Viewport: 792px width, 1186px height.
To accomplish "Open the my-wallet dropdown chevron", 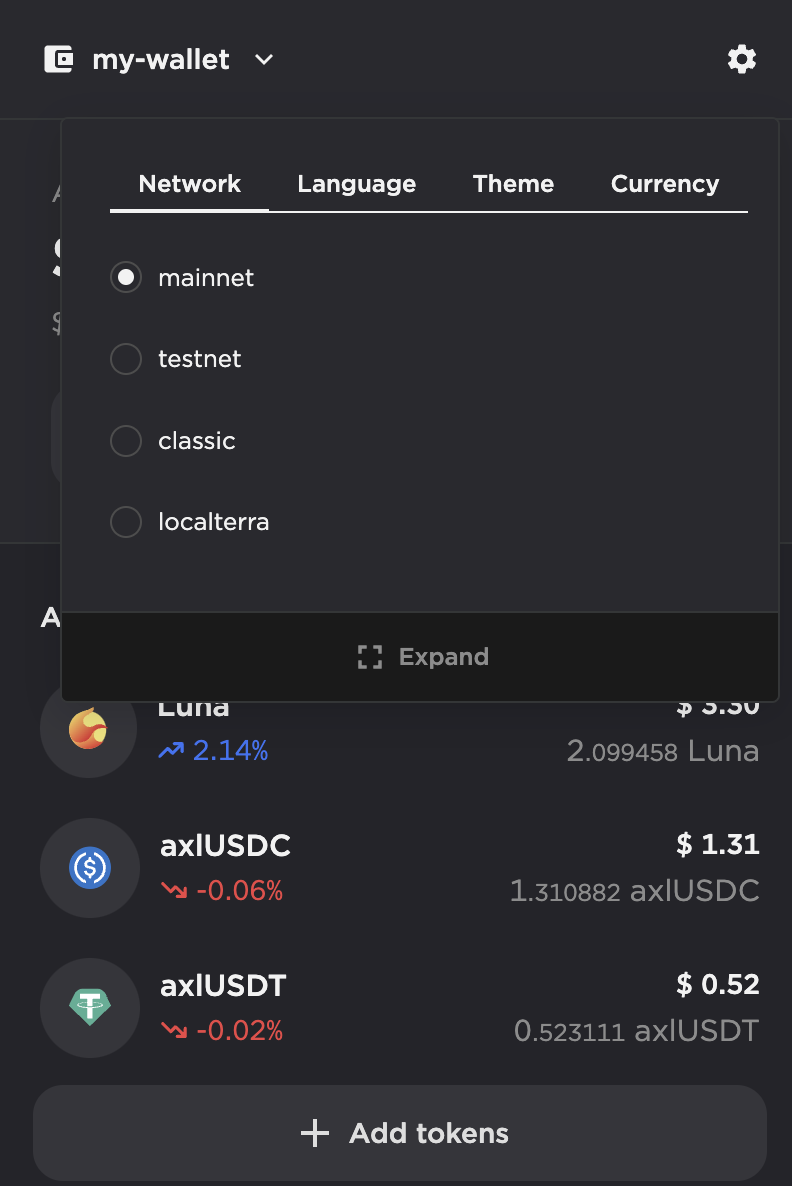I will pos(264,60).
